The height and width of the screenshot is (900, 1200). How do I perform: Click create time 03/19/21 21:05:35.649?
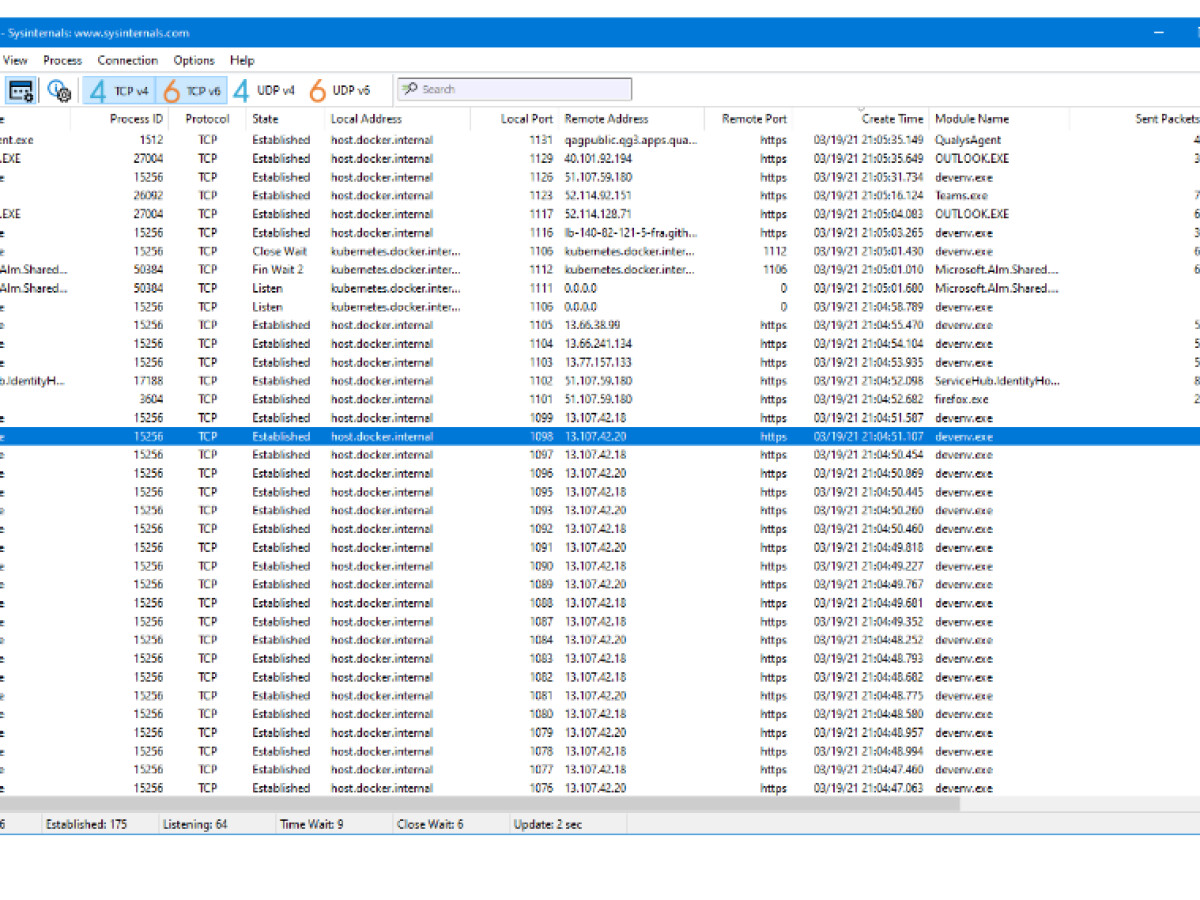(x=869, y=158)
